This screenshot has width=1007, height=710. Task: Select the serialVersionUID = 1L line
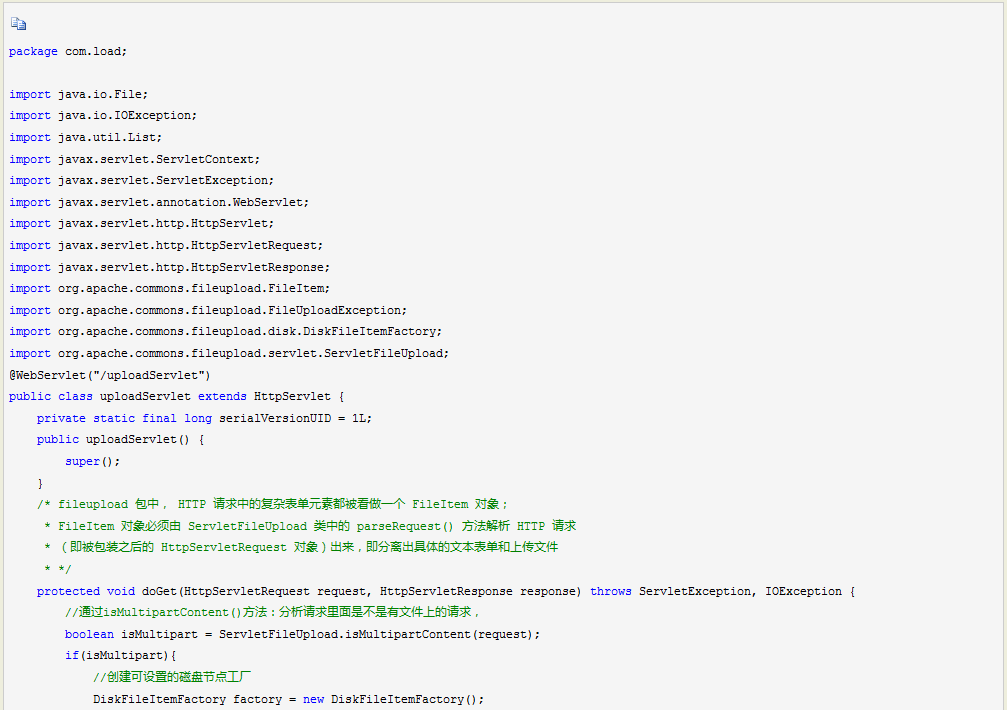point(204,418)
